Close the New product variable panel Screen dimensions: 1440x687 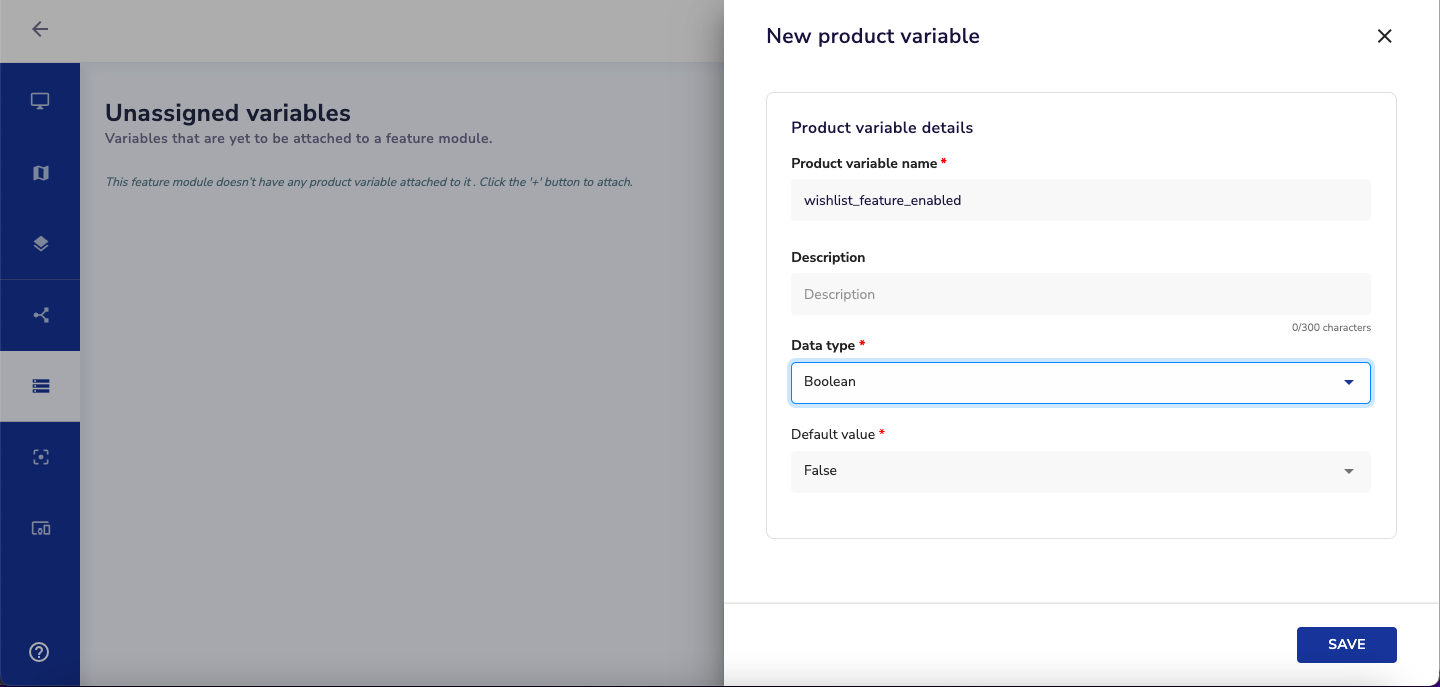click(1384, 36)
